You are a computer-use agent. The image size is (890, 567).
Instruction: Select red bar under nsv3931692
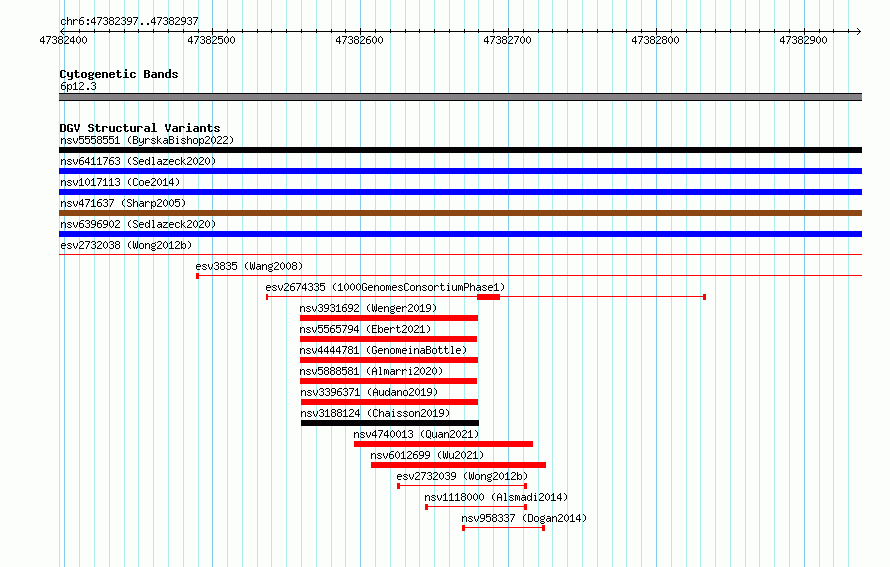389,318
